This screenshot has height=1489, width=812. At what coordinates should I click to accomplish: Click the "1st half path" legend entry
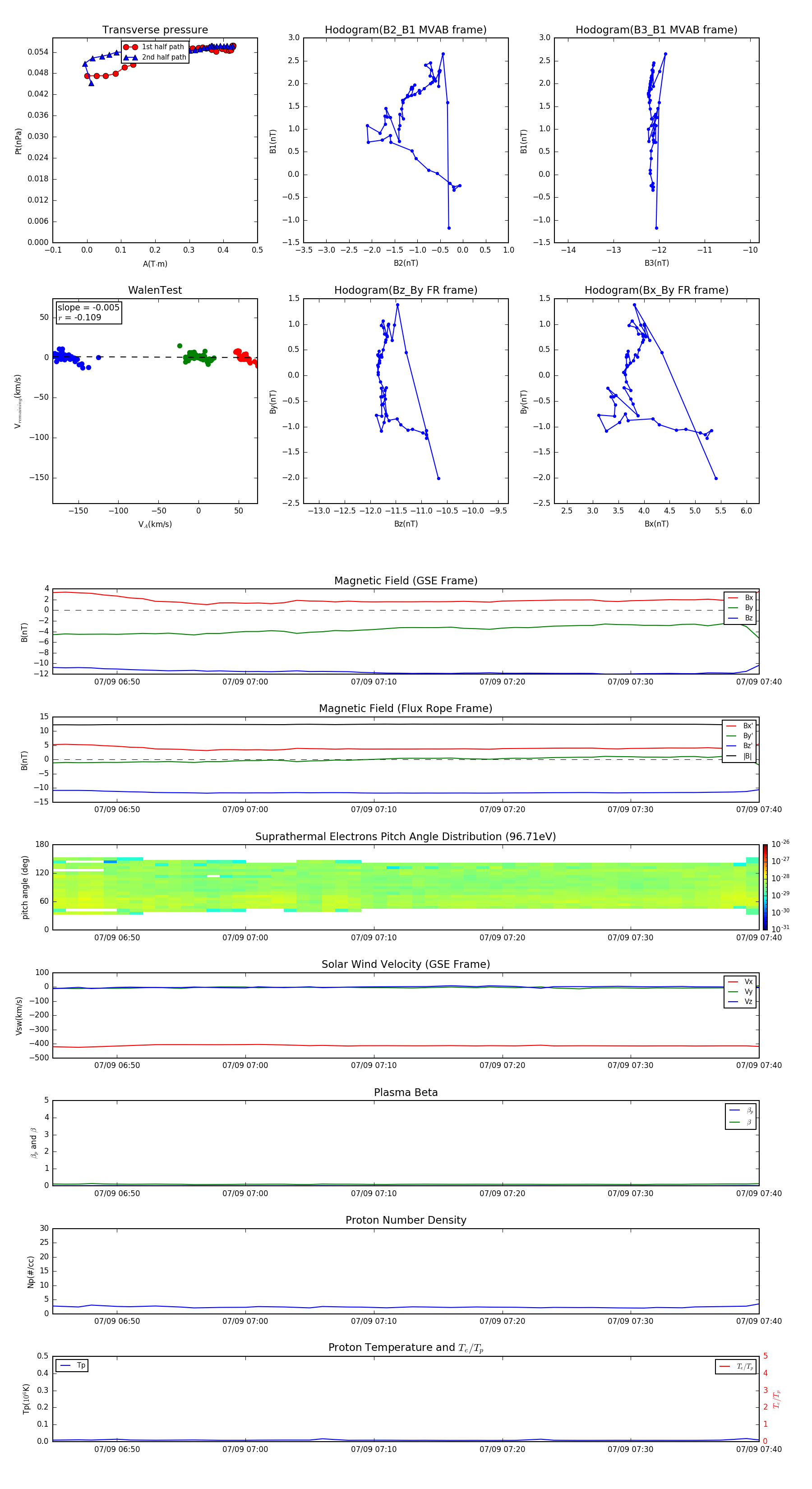[x=154, y=47]
